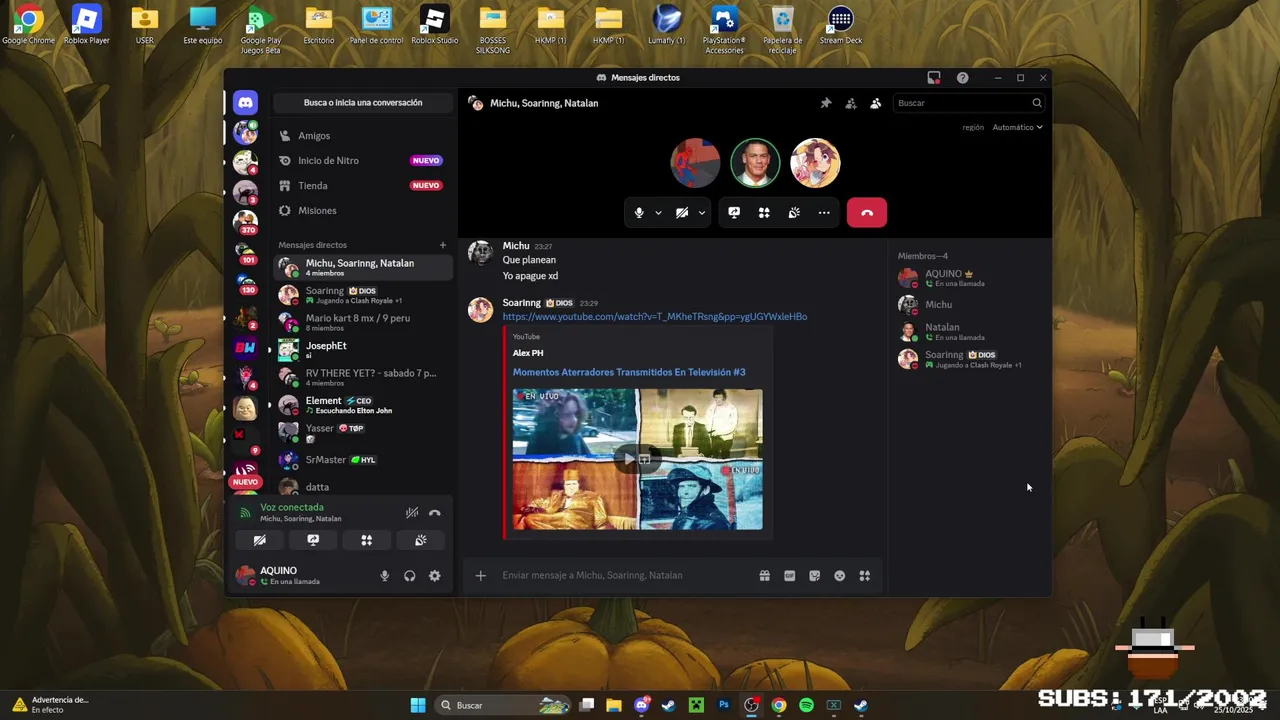Image resolution: width=1280 pixels, height=720 pixels.
Task: Expand microphone options arrow in call bar
Action: click(658, 212)
